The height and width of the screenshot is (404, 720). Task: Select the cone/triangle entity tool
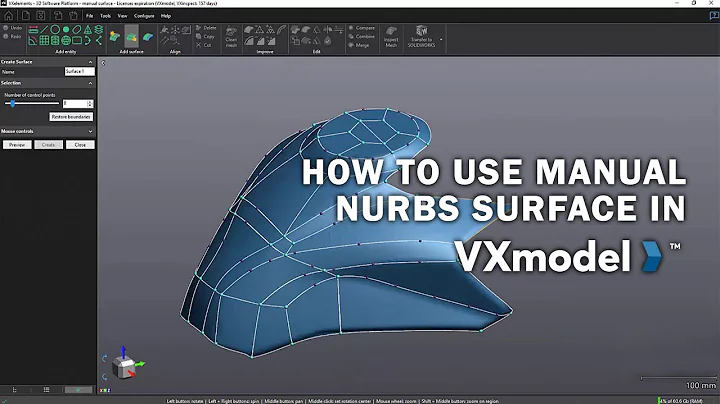coord(88,30)
